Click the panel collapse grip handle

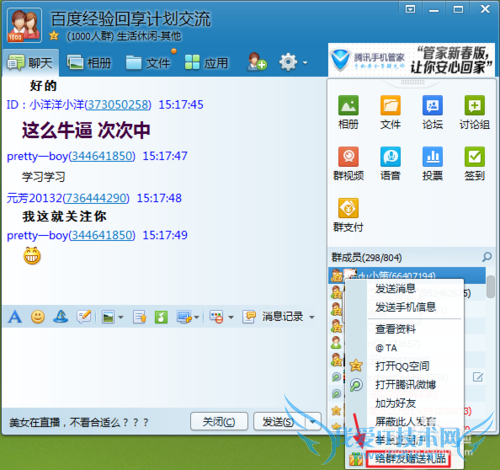click(x=412, y=82)
